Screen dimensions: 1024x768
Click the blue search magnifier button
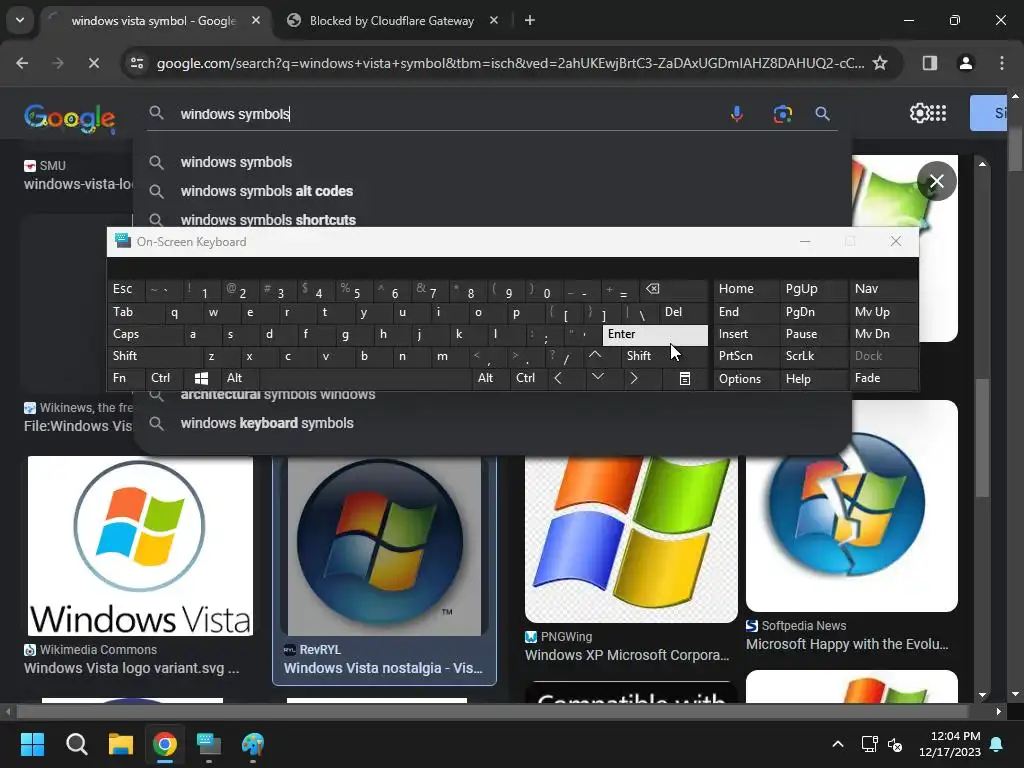pos(822,114)
